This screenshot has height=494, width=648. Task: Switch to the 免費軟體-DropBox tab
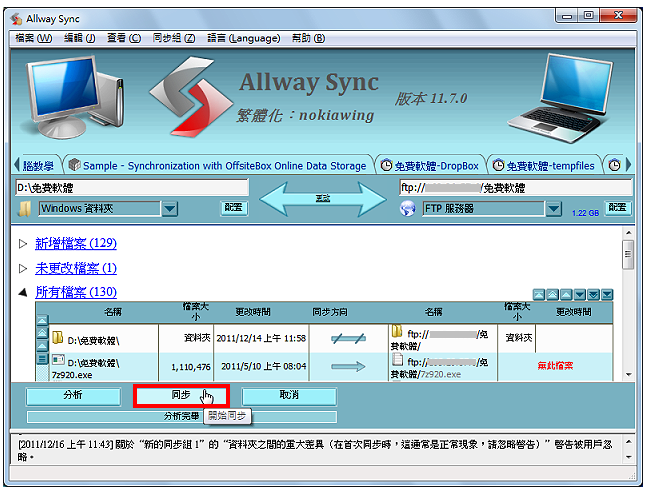coord(430,166)
